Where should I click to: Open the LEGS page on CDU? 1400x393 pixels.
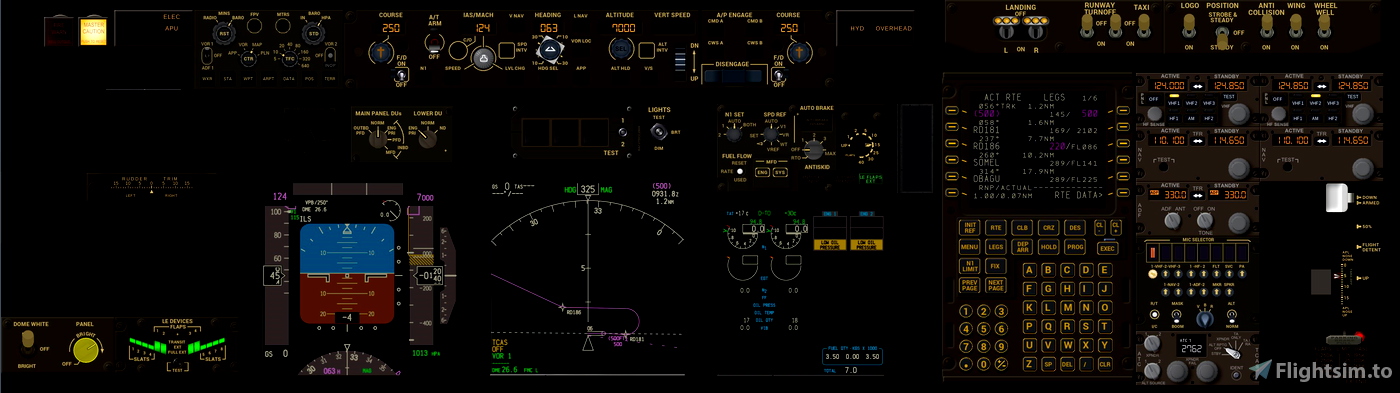995,246
